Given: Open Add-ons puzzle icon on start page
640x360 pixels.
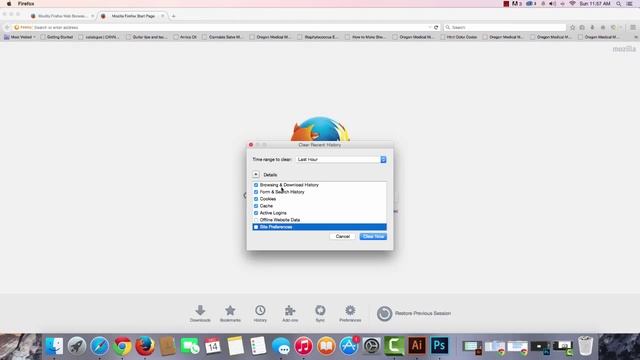Looking at the screenshot, I should [x=290, y=313].
